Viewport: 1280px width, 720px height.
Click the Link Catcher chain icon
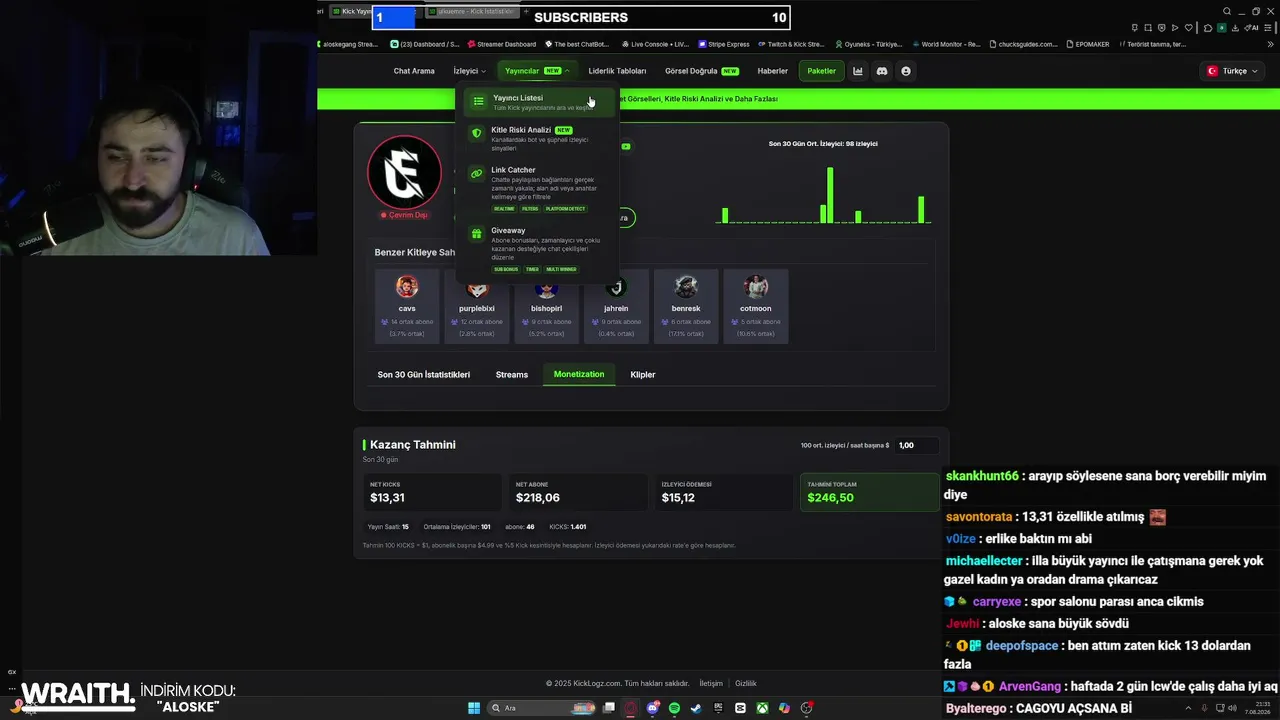point(477,173)
